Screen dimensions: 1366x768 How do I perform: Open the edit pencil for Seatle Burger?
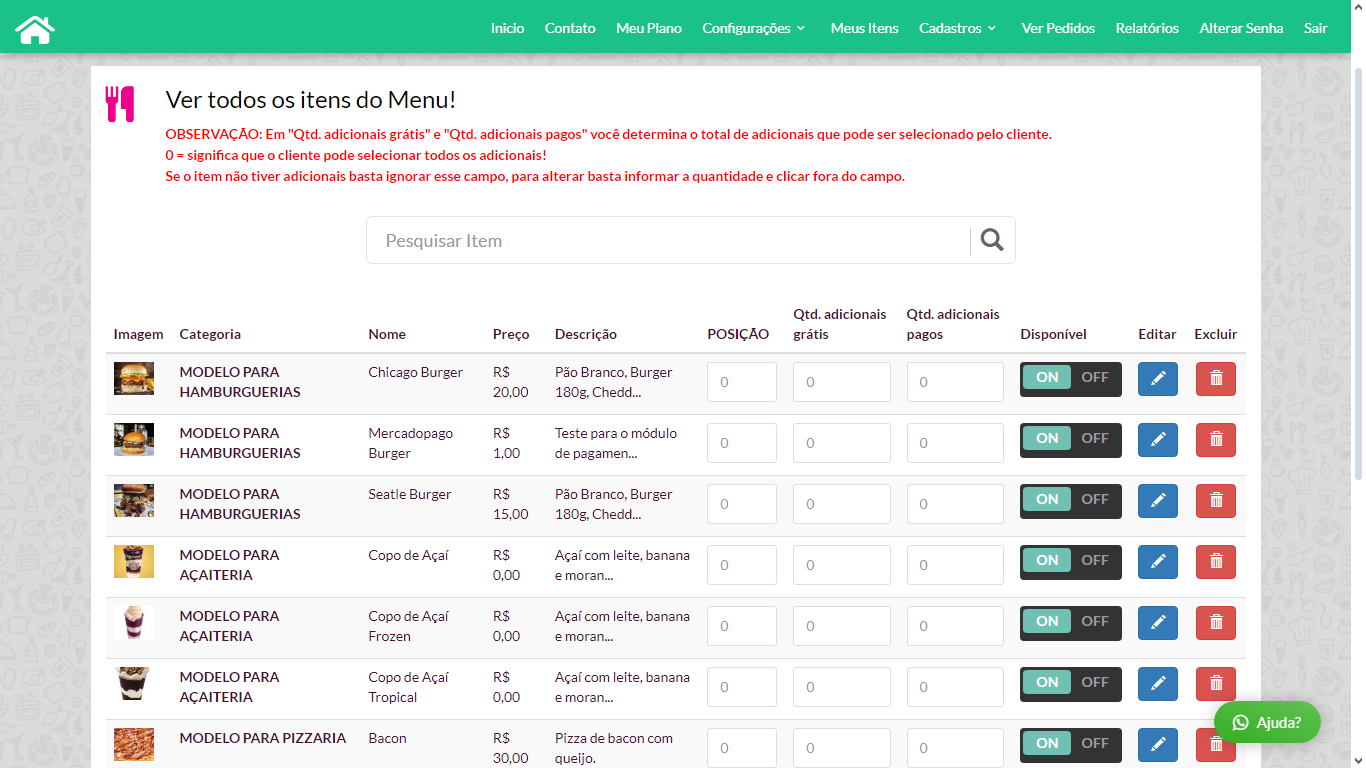click(1157, 501)
